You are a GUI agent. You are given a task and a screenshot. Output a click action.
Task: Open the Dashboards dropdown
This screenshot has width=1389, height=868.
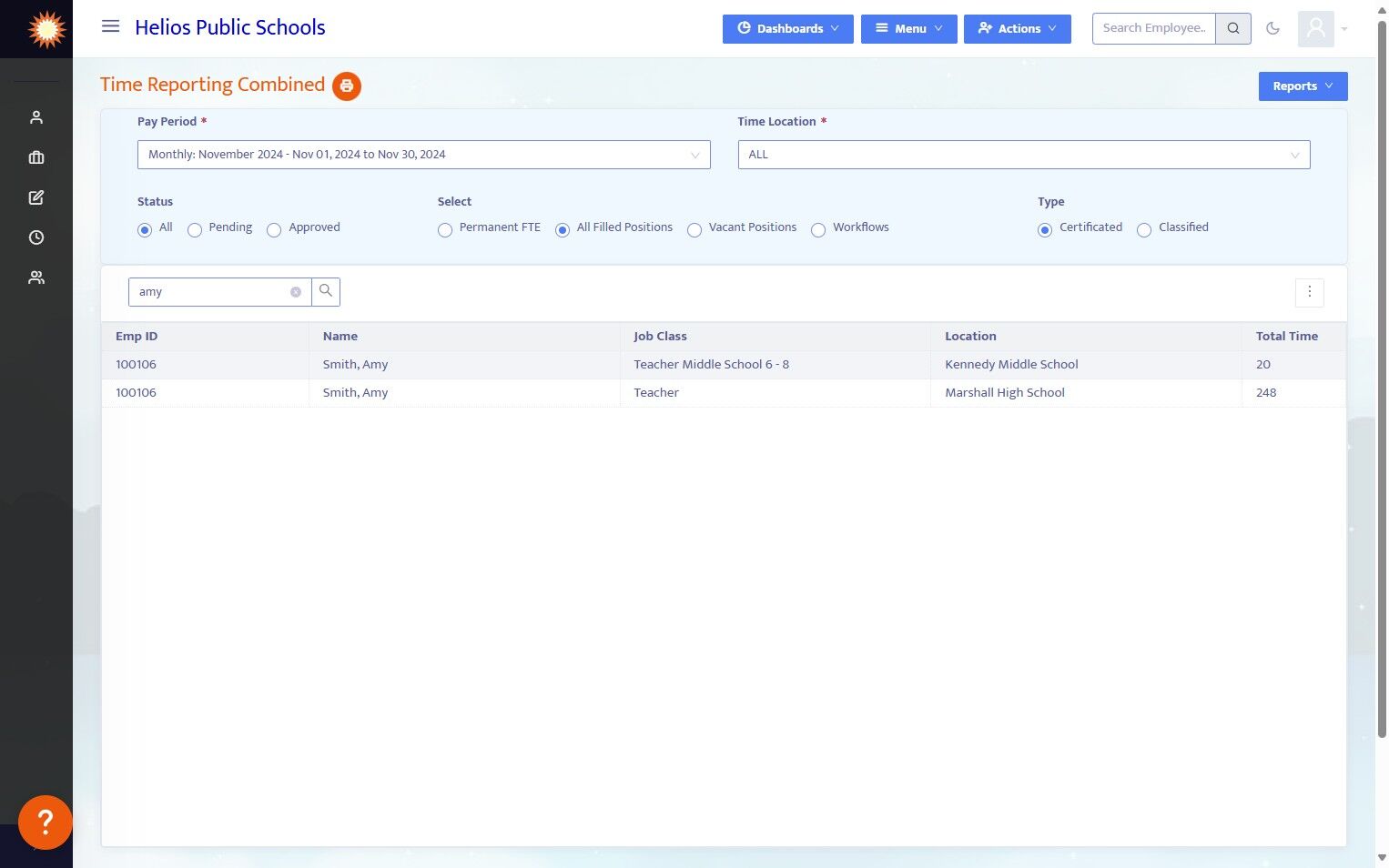tap(788, 29)
